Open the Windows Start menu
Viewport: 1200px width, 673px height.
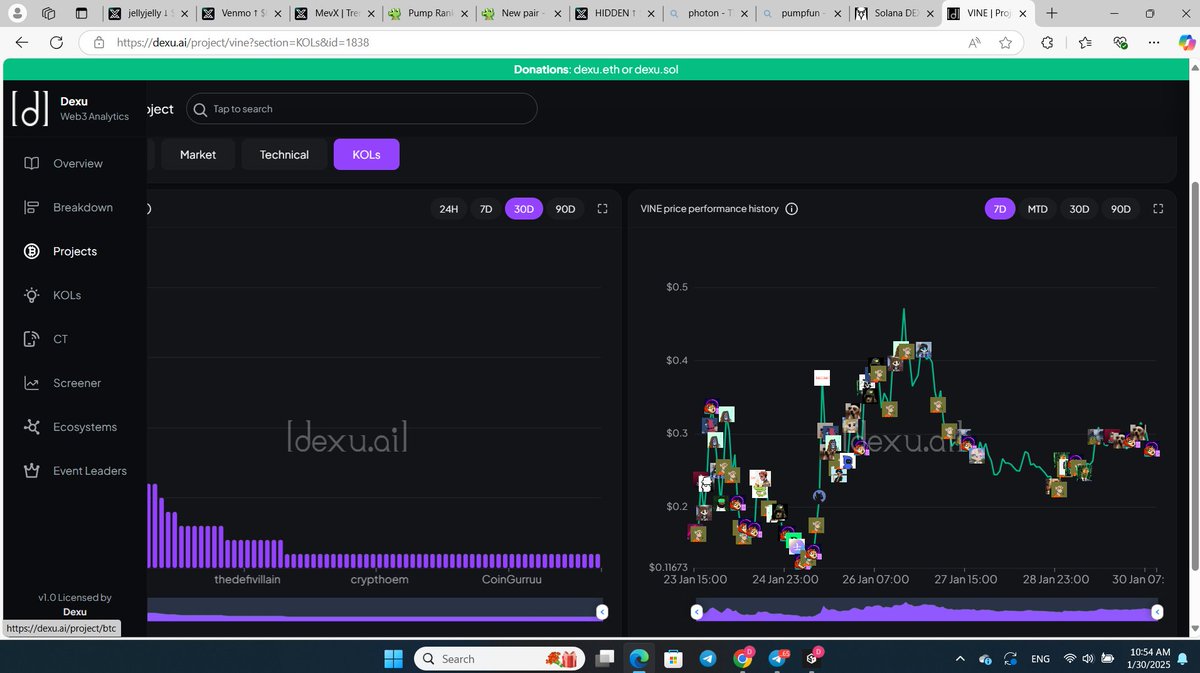[393, 659]
